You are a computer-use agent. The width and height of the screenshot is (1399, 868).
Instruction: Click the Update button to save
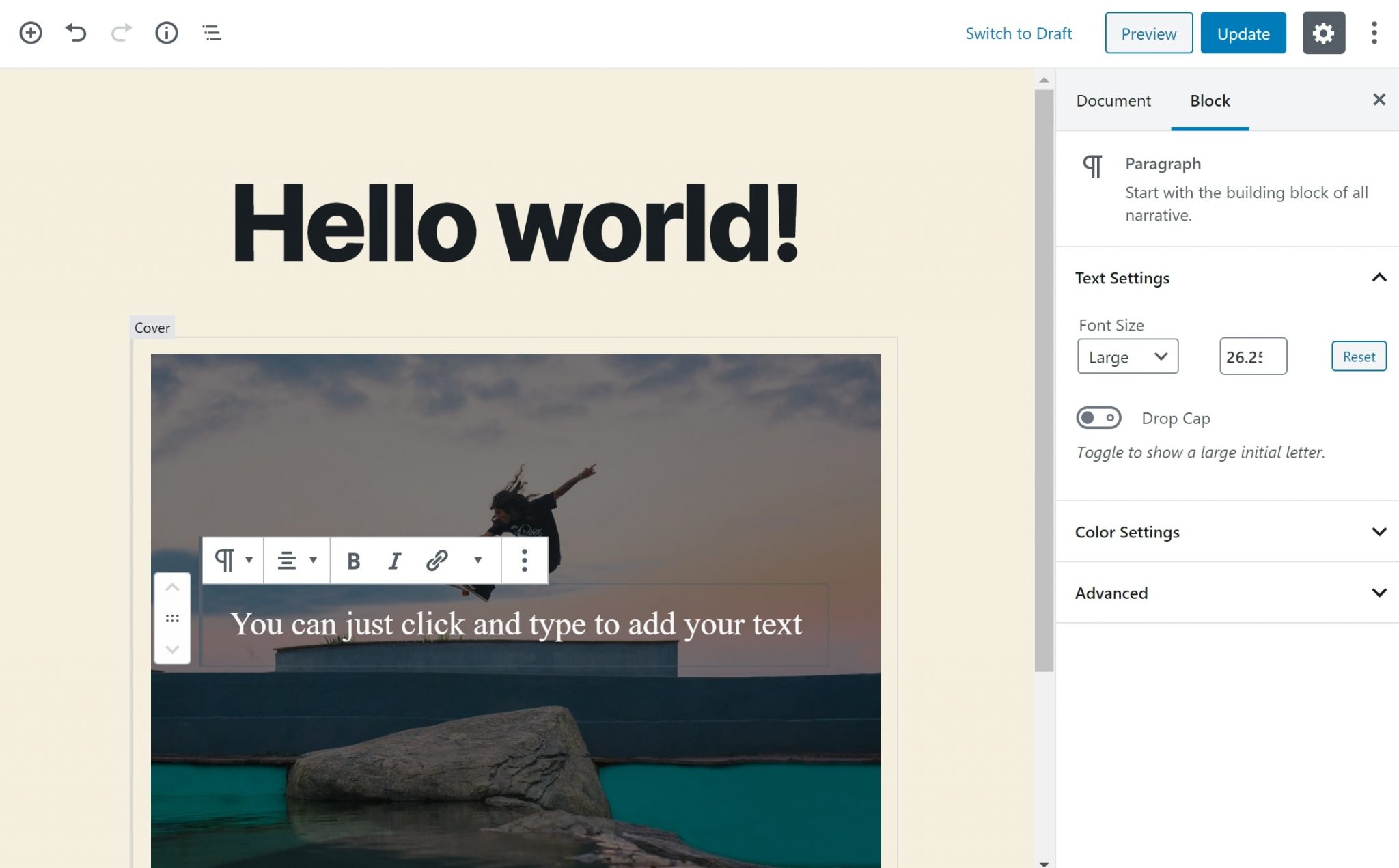pyautogui.click(x=1242, y=32)
